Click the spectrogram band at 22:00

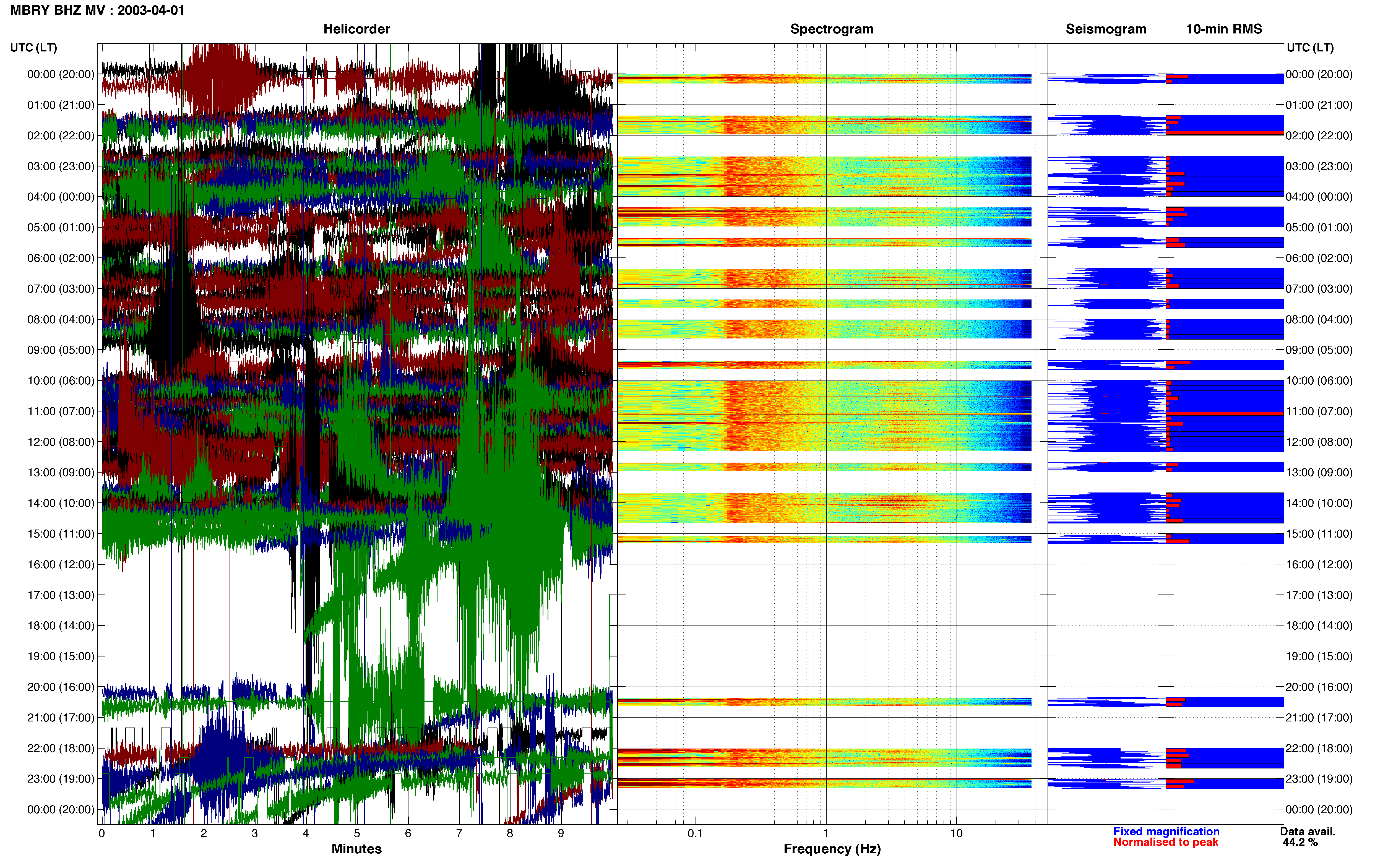[x=824, y=758]
